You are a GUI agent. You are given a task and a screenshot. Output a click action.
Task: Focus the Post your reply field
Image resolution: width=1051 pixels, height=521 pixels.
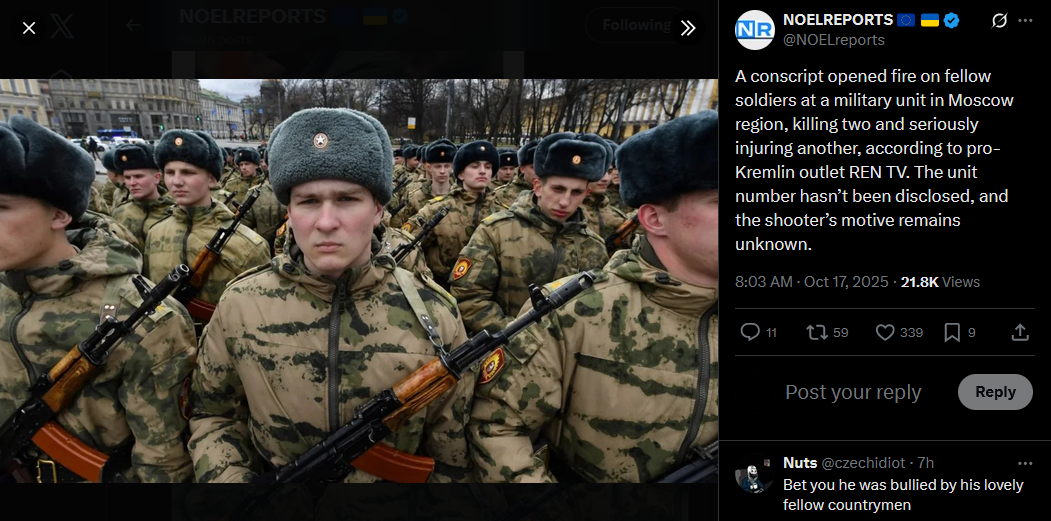(x=853, y=392)
